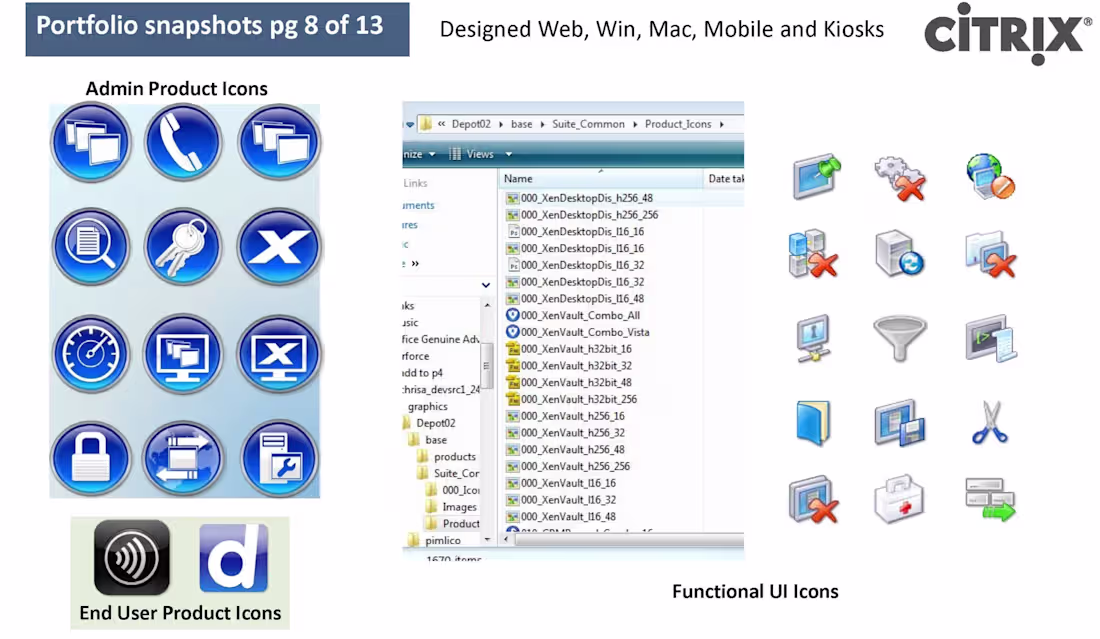
Task: Select file 000_XenVault_Combo_Vista
Action: (x=577, y=332)
